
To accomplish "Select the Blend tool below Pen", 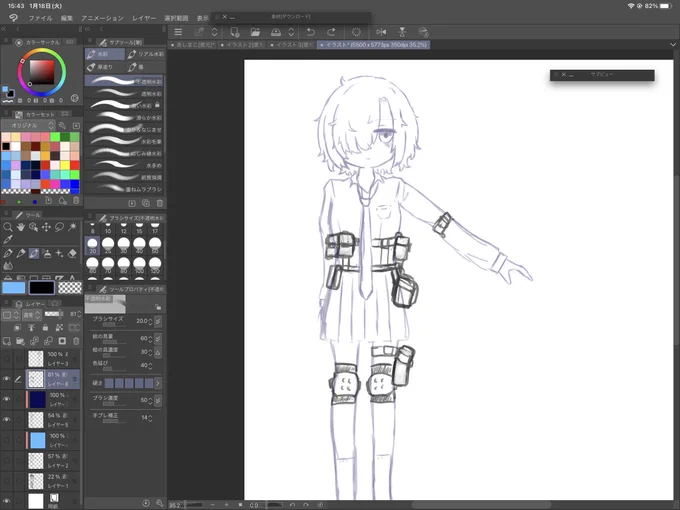I will 7,266.
